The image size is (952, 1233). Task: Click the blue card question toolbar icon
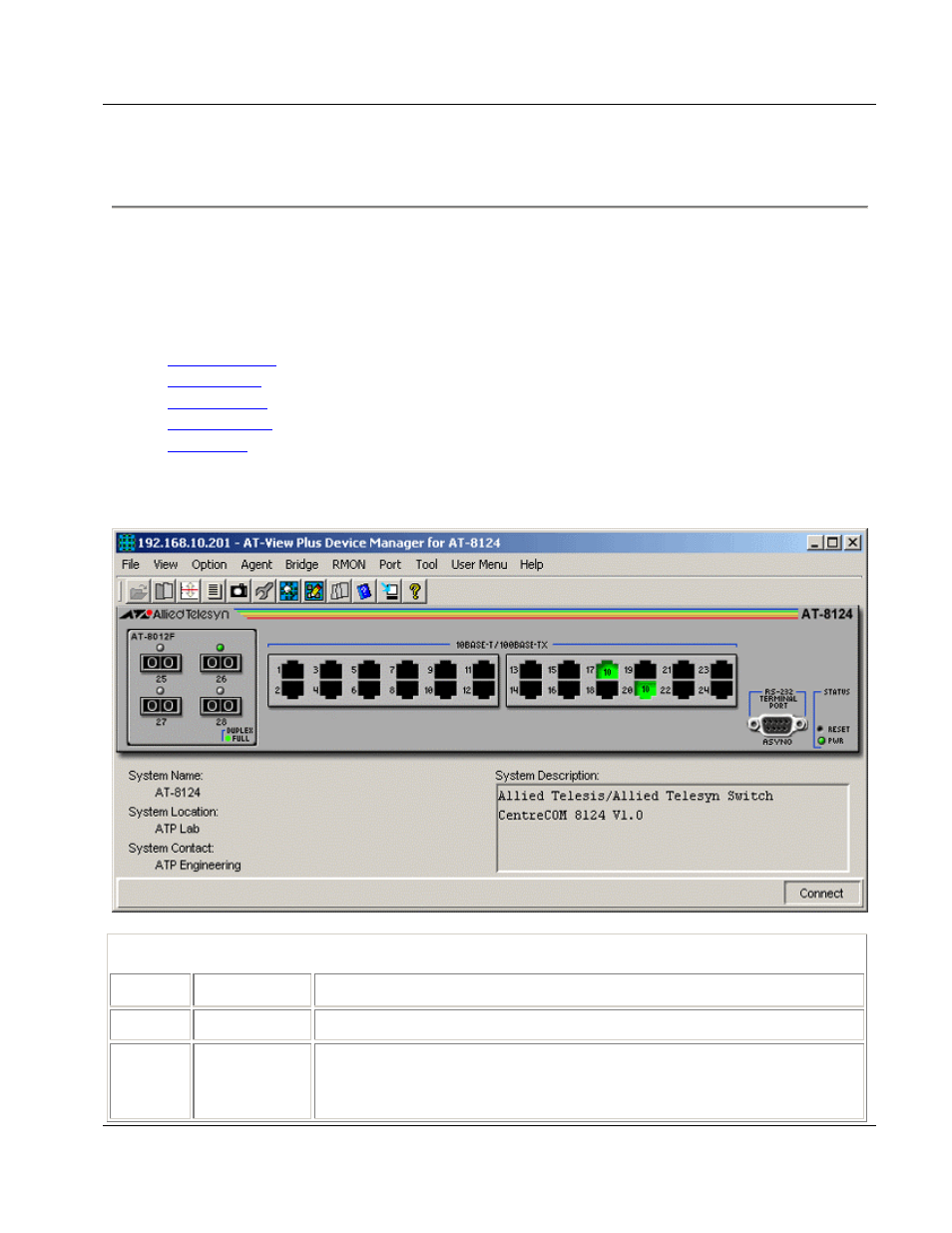tap(364, 591)
